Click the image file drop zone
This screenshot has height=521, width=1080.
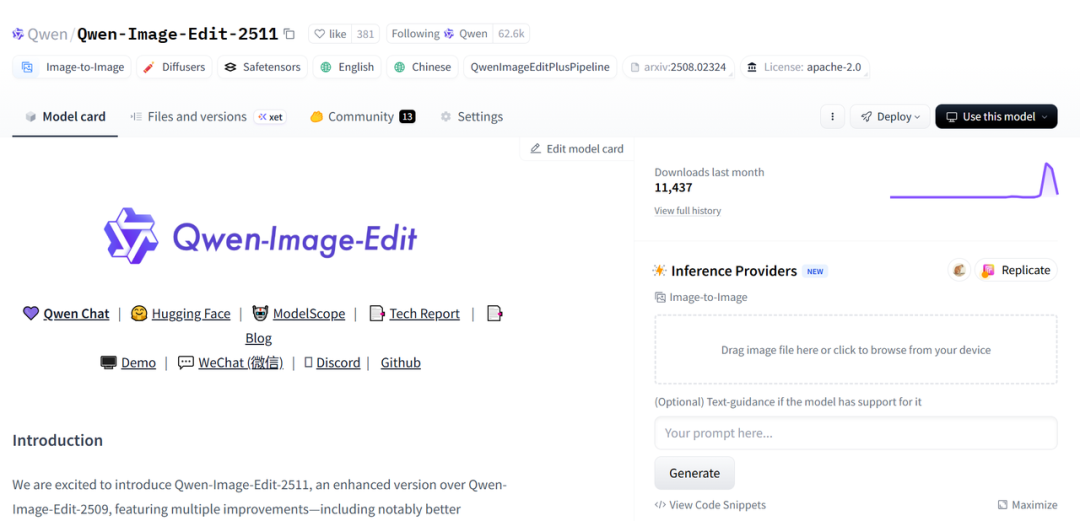coord(855,350)
